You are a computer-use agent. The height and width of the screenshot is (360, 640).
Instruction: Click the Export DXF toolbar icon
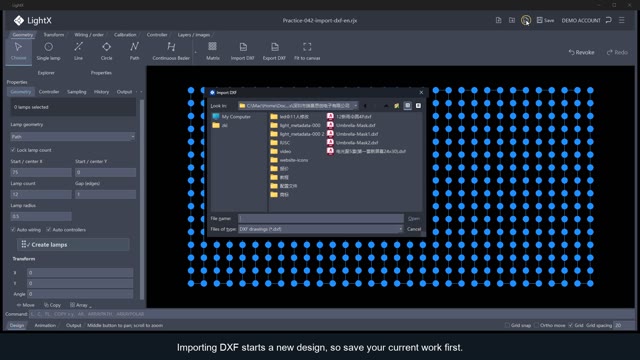274,51
